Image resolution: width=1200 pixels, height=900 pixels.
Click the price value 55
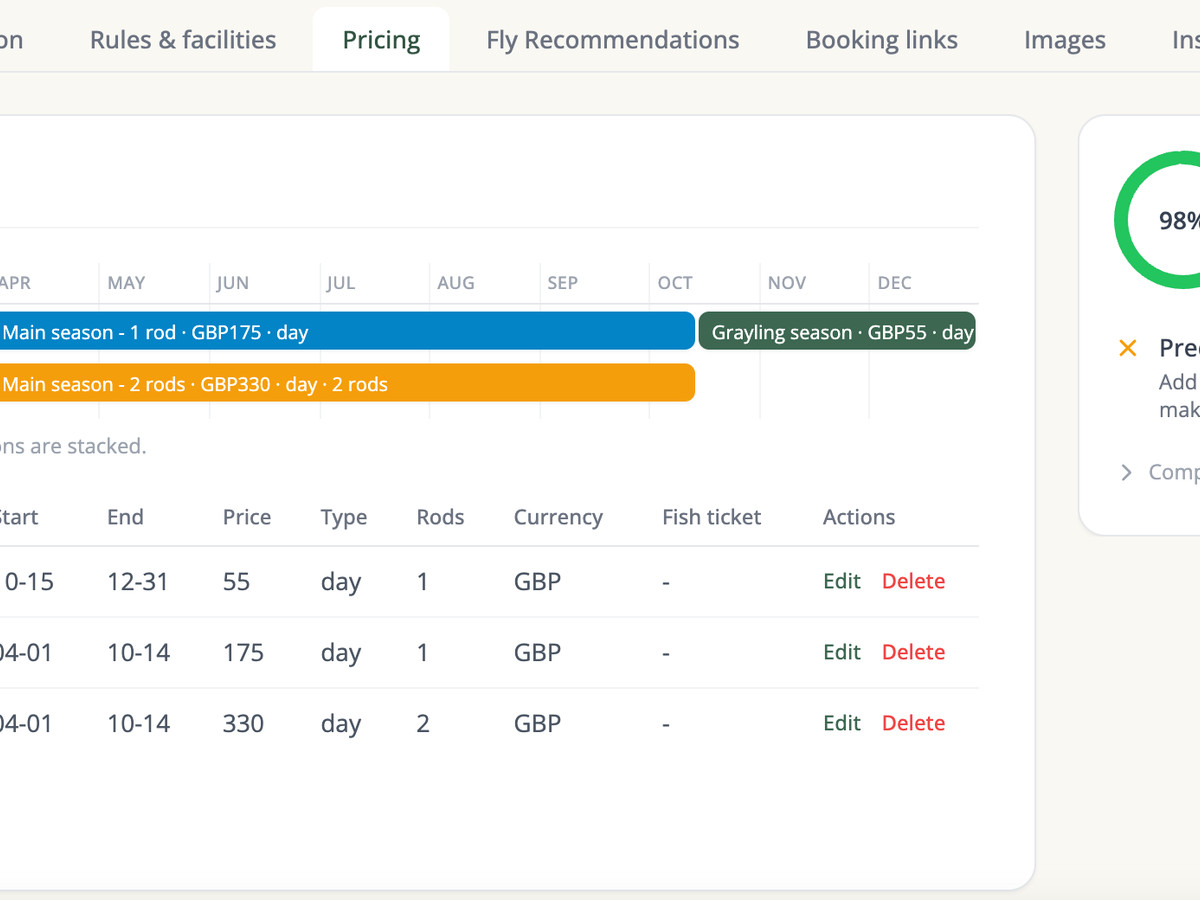(x=237, y=581)
